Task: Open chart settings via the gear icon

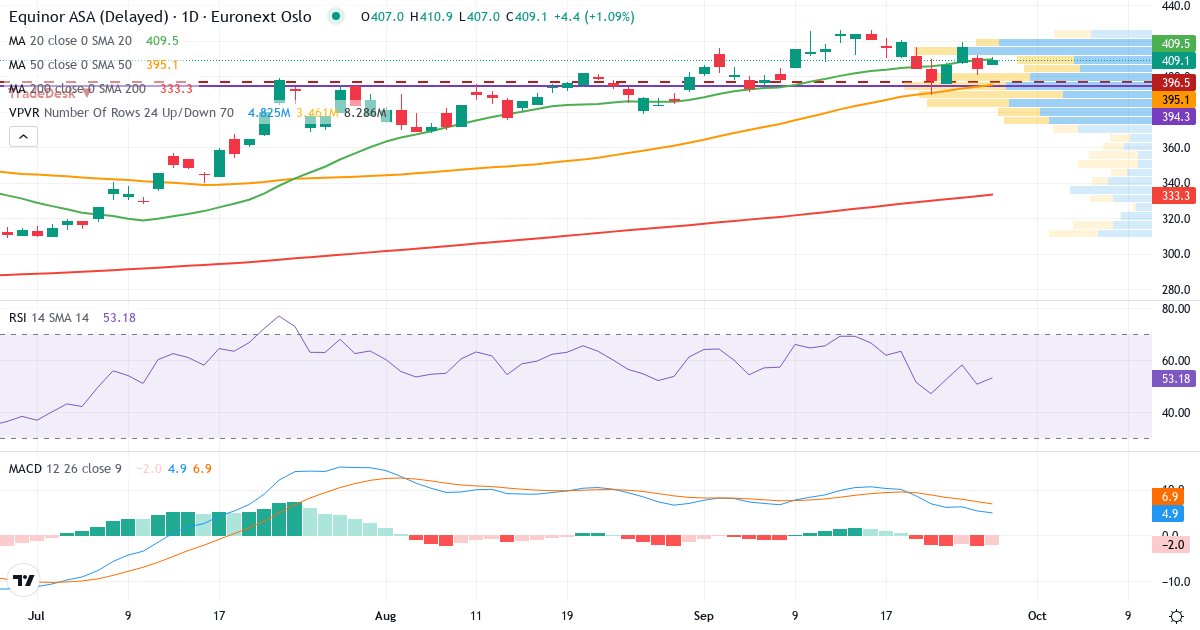Action: coord(1176,614)
